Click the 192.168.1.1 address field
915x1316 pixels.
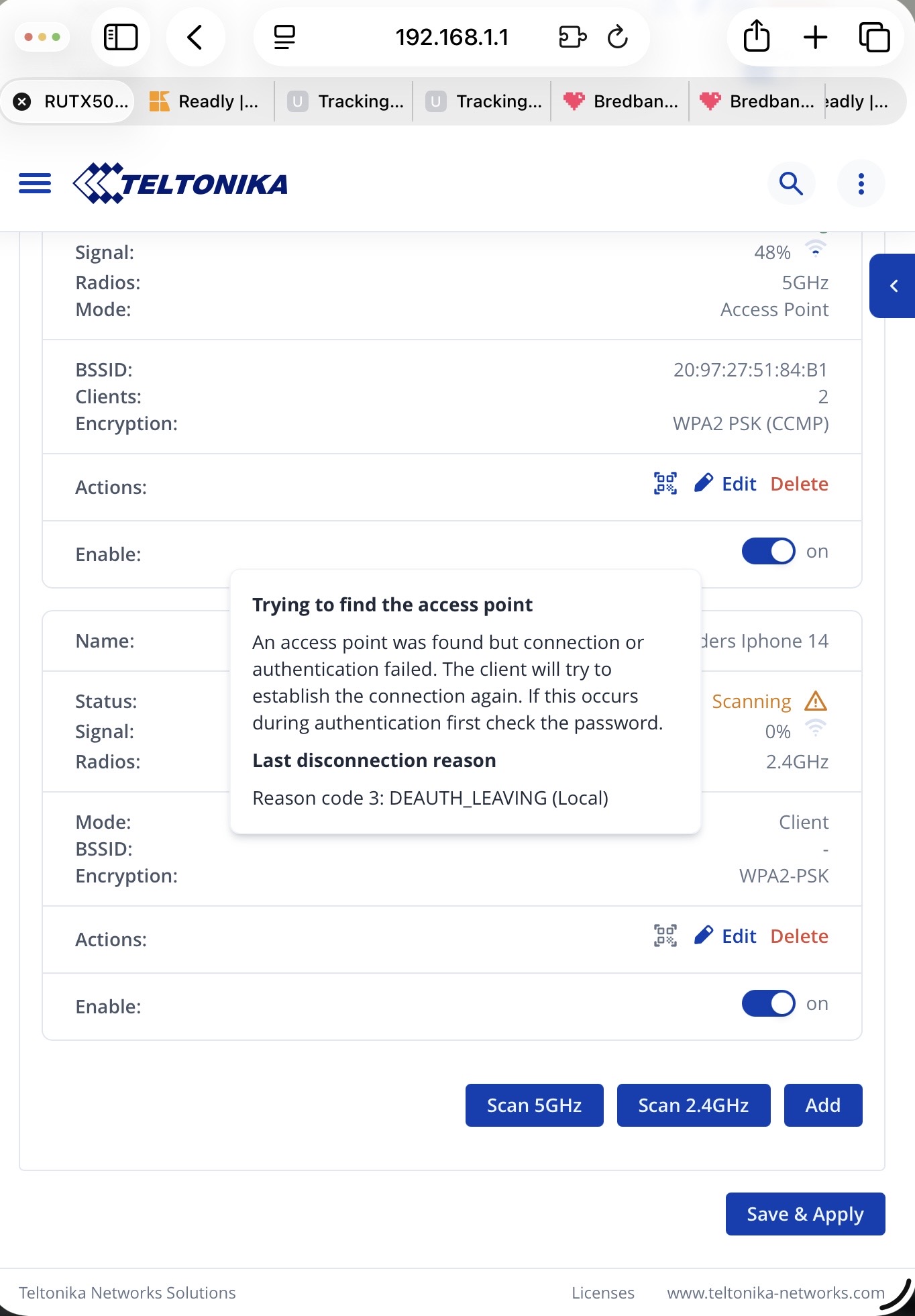coord(451,37)
